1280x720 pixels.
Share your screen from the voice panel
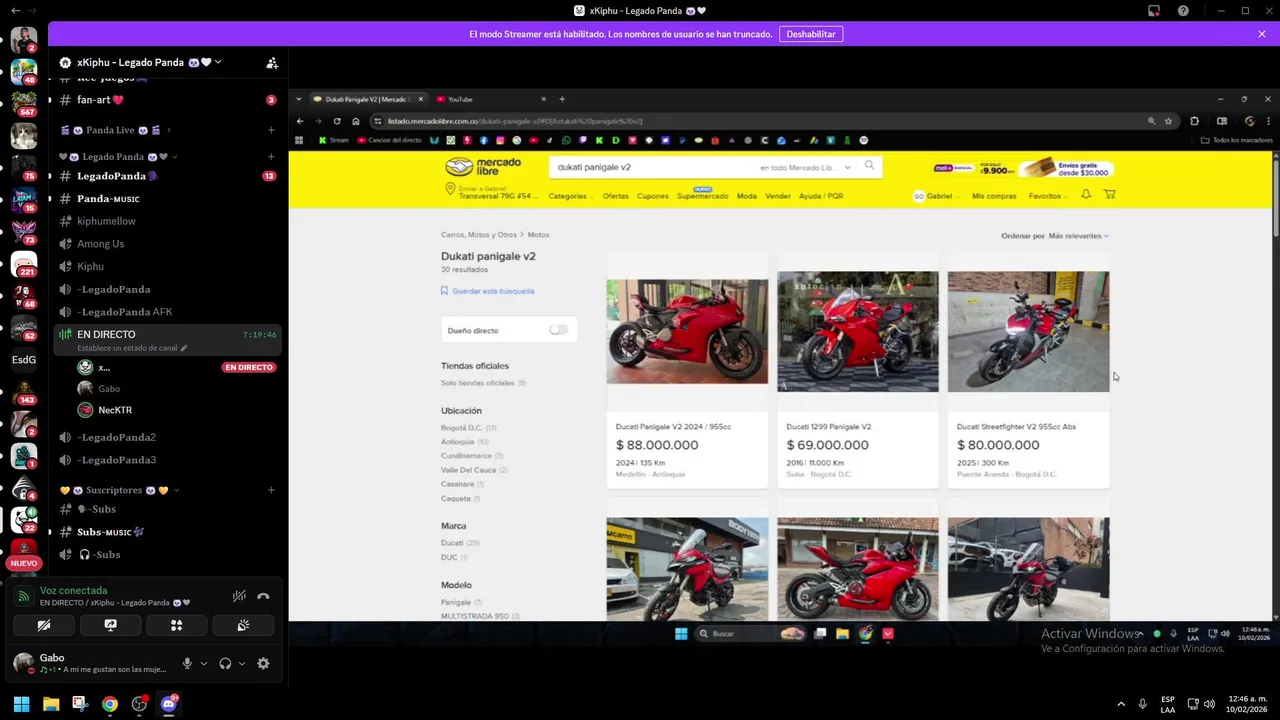(x=110, y=625)
